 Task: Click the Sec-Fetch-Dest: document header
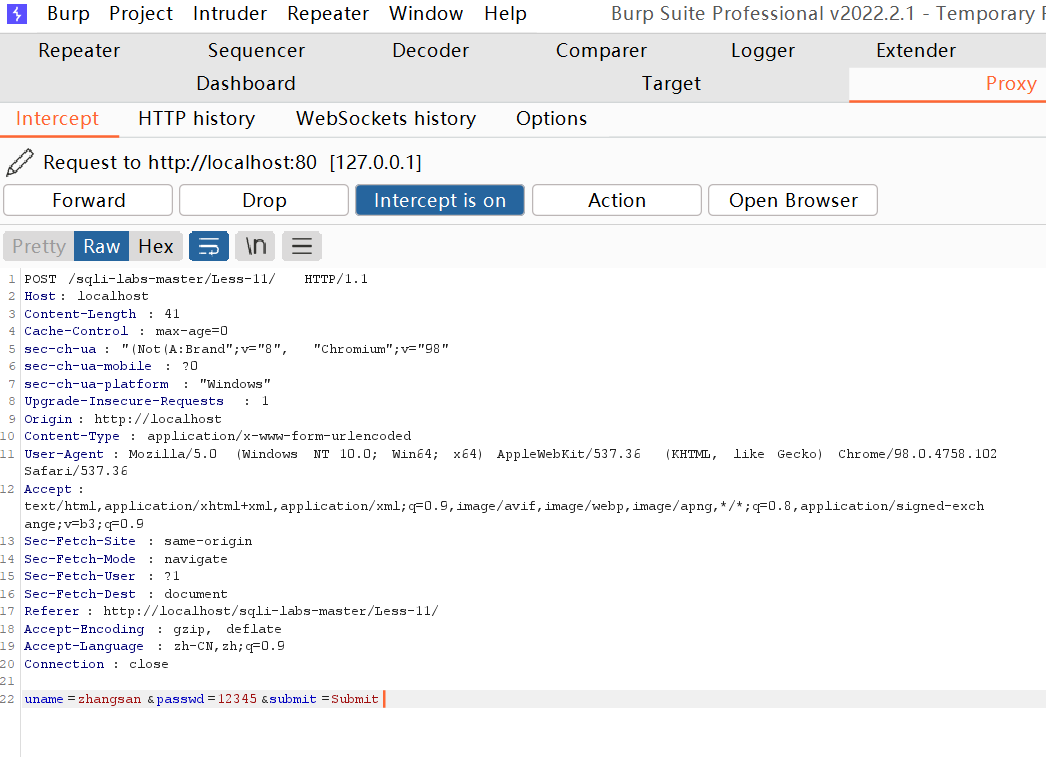[x=125, y=594]
